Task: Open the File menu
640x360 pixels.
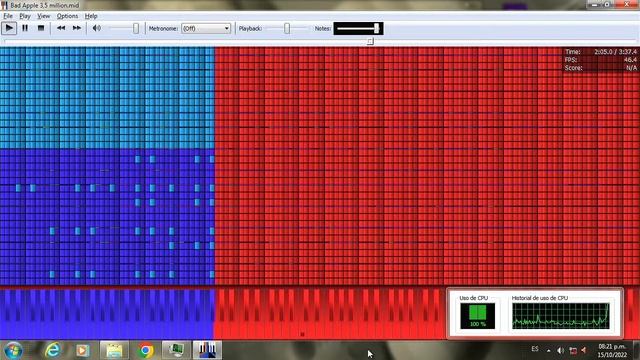Action: tap(8, 16)
